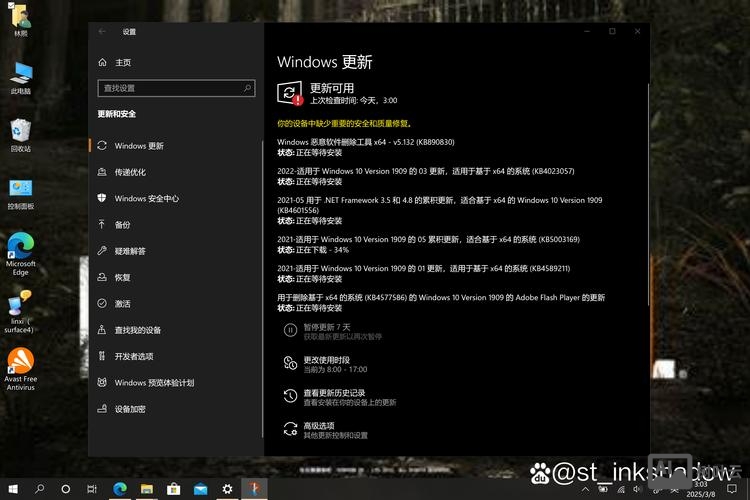The image size is (750, 500).
Task: Click the back arrow in Settings title bar
Action: (102, 32)
